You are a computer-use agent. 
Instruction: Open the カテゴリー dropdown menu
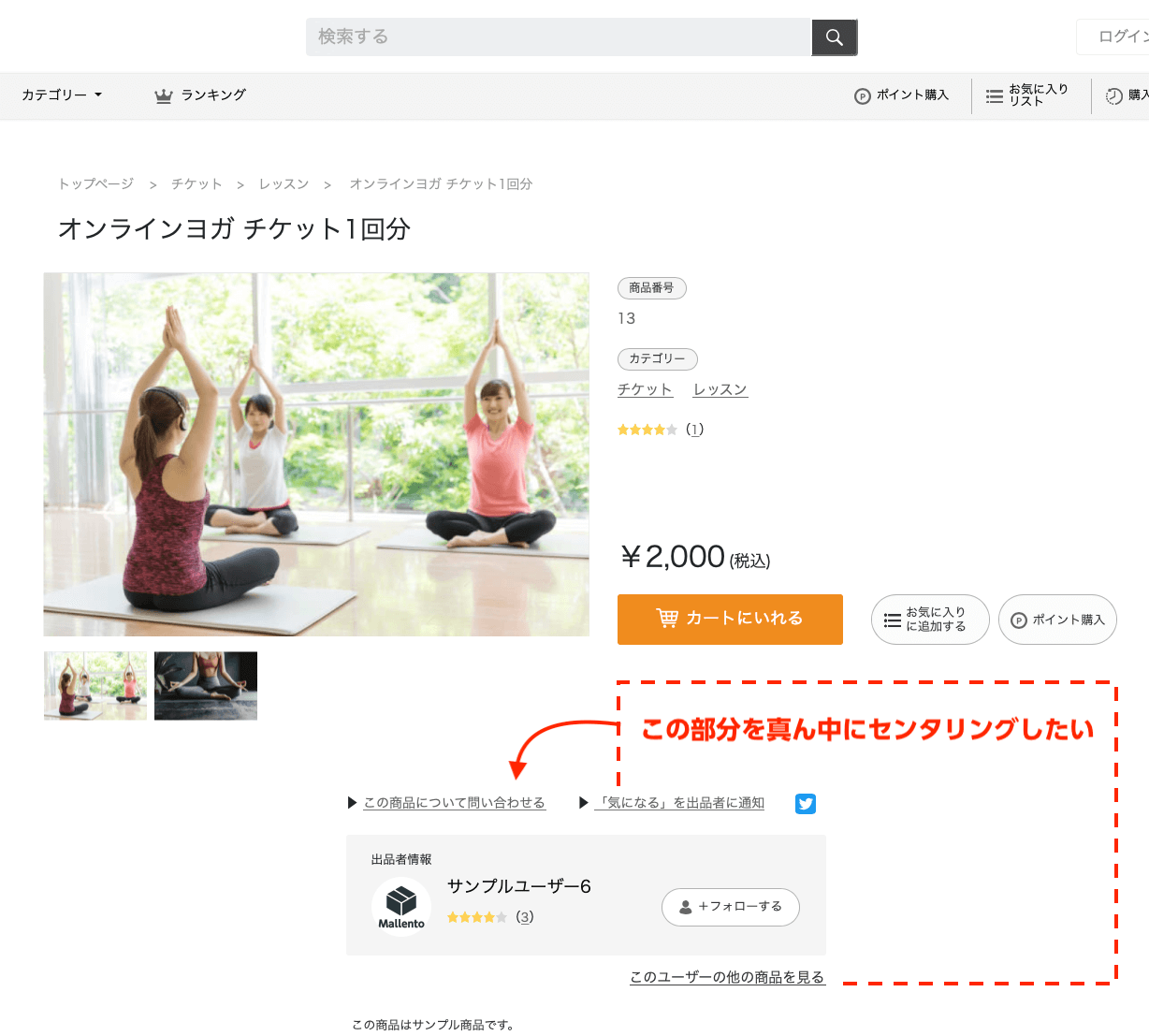(62, 95)
